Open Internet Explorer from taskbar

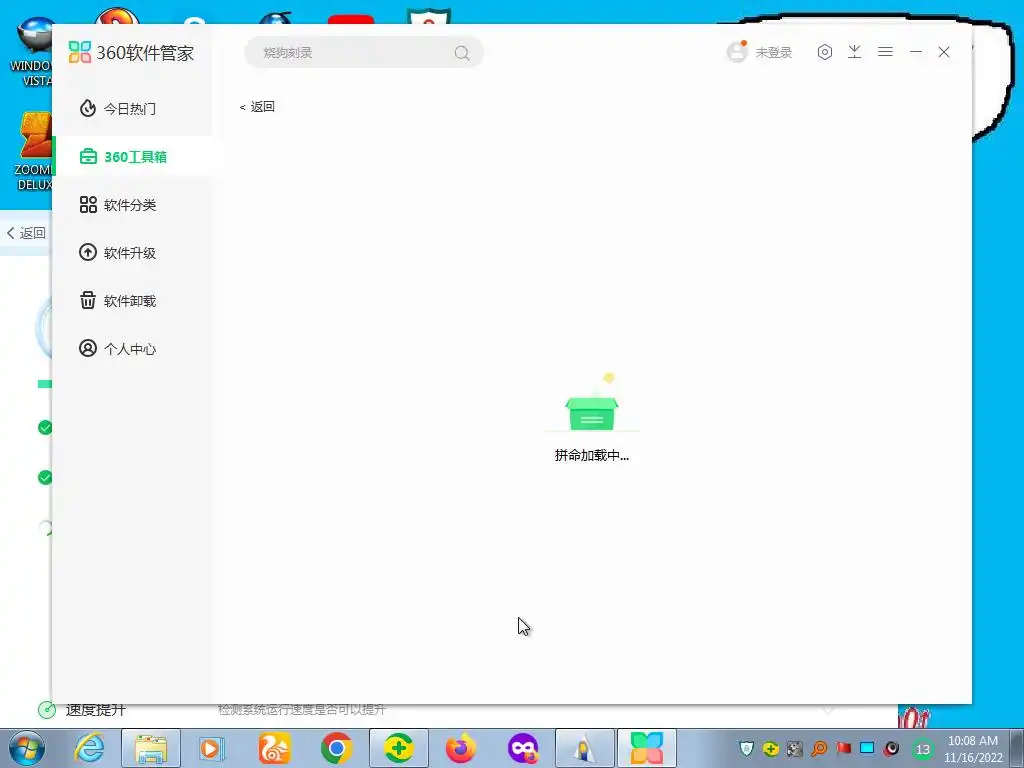[x=89, y=748]
